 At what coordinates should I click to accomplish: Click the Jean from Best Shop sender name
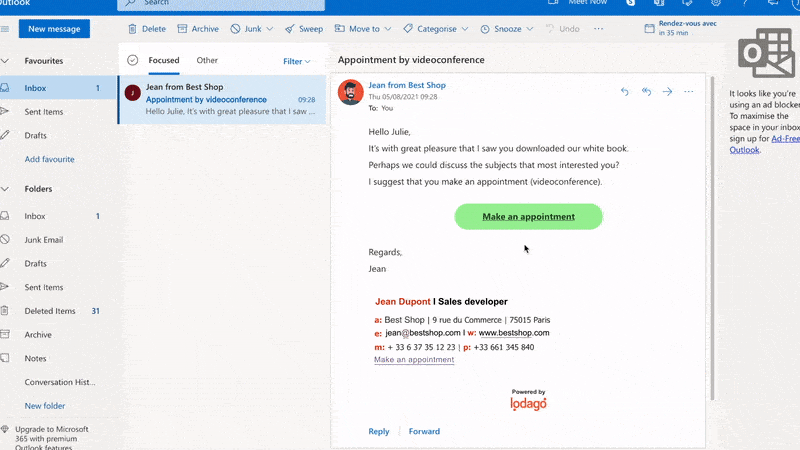(x=407, y=85)
